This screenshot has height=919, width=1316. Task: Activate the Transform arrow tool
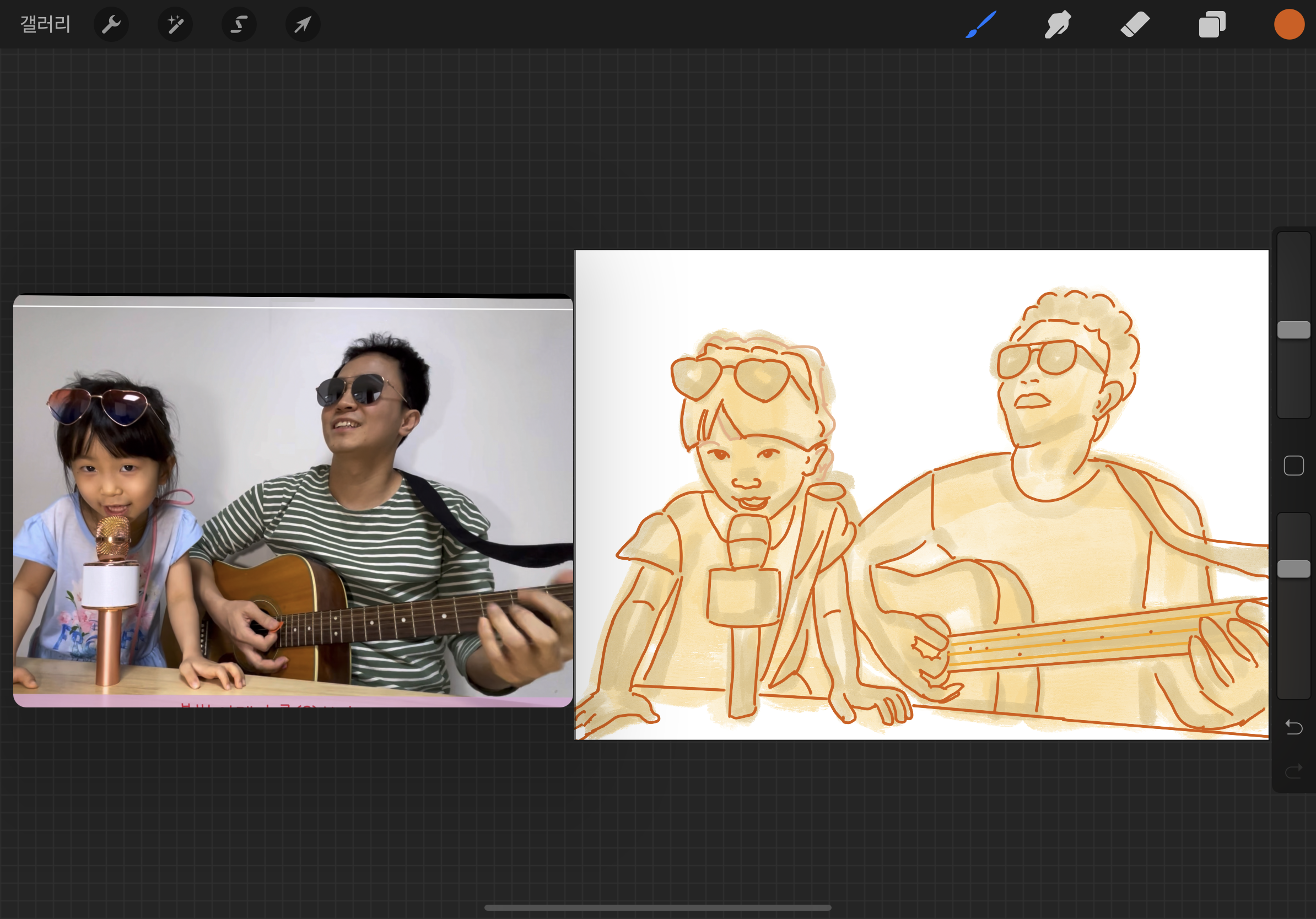tap(303, 25)
